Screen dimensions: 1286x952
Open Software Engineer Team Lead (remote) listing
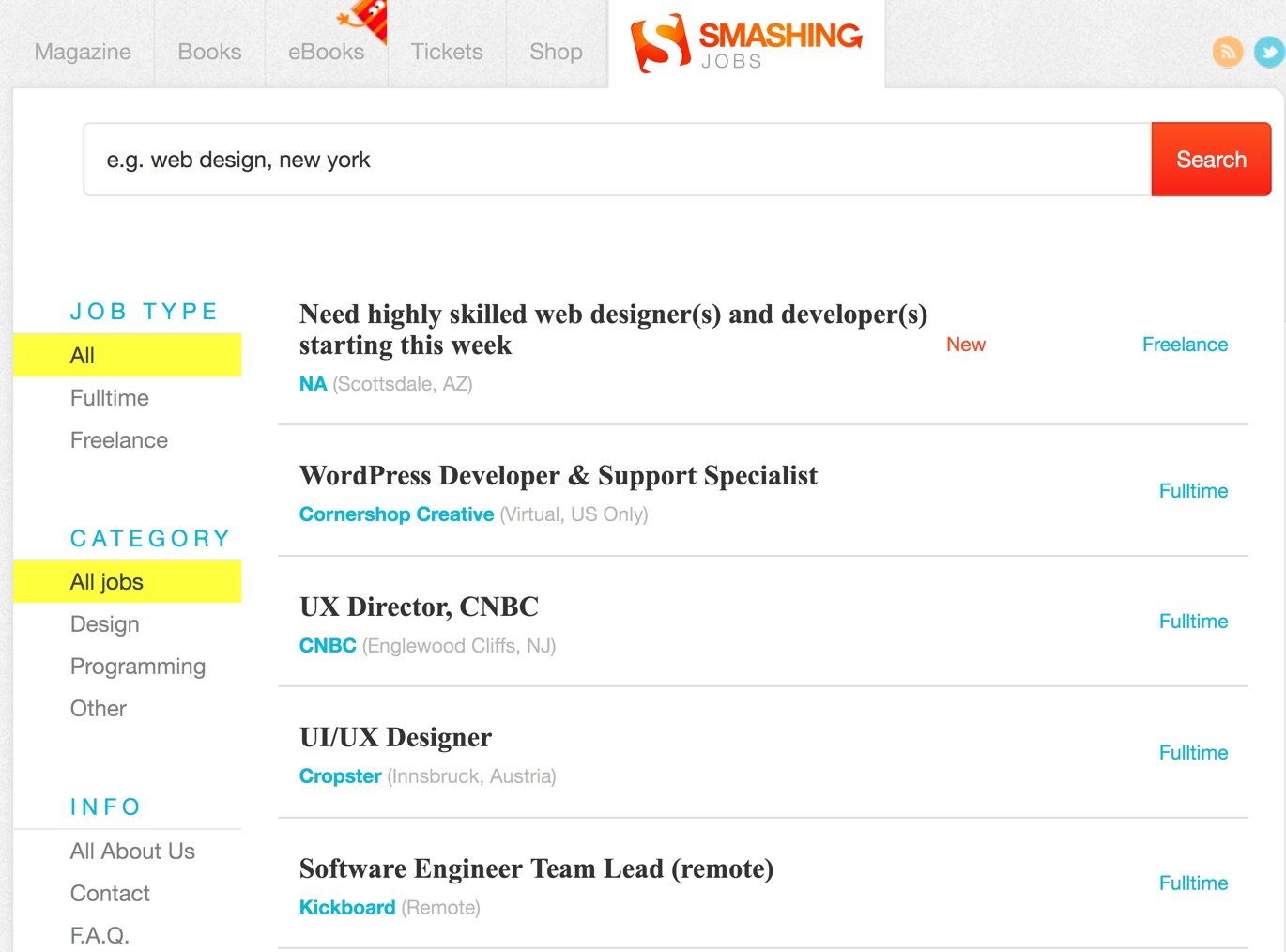click(536, 869)
